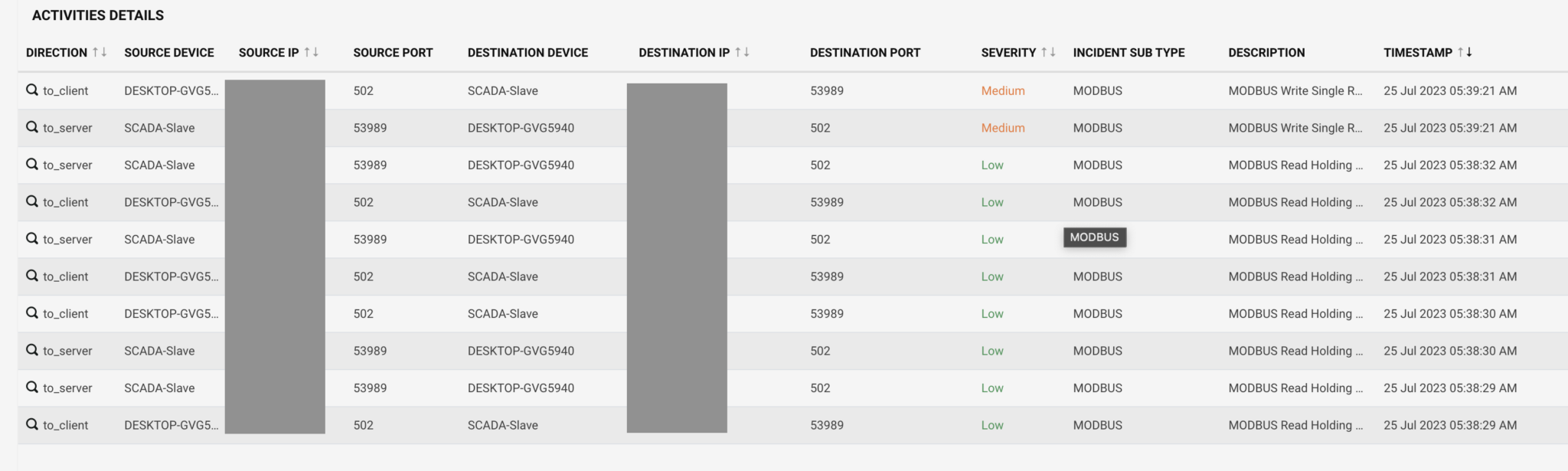Click Destination Port header
The width and height of the screenshot is (1568, 471).
pos(865,52)
